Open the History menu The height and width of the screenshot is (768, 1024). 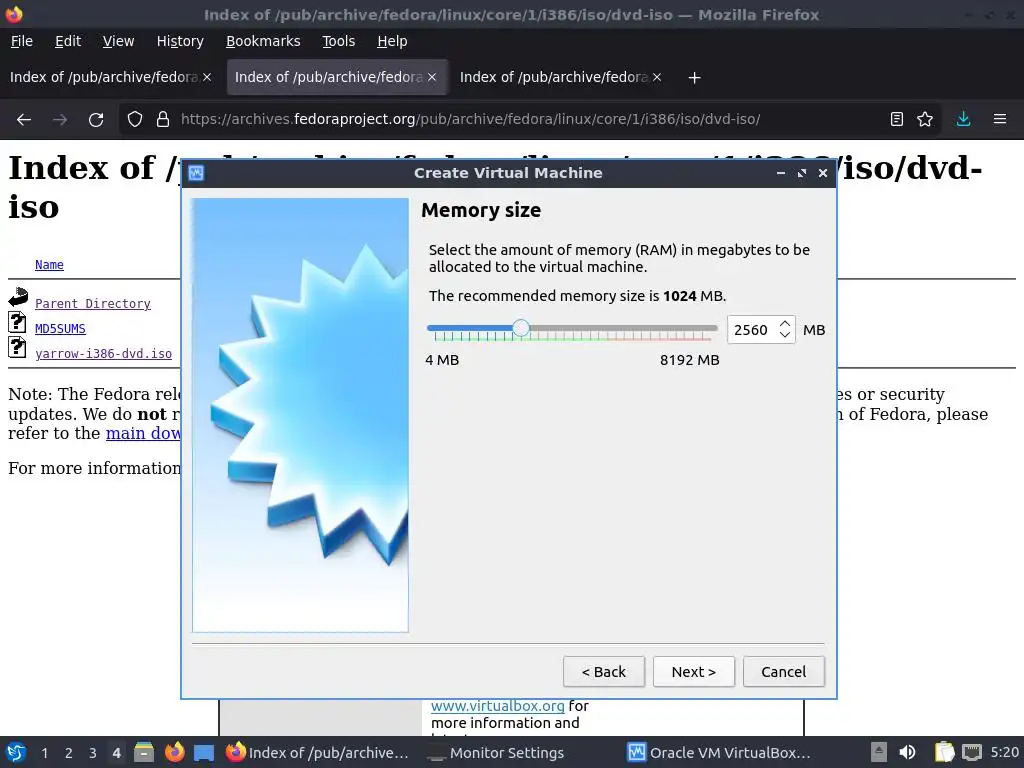tap(180, 41)
